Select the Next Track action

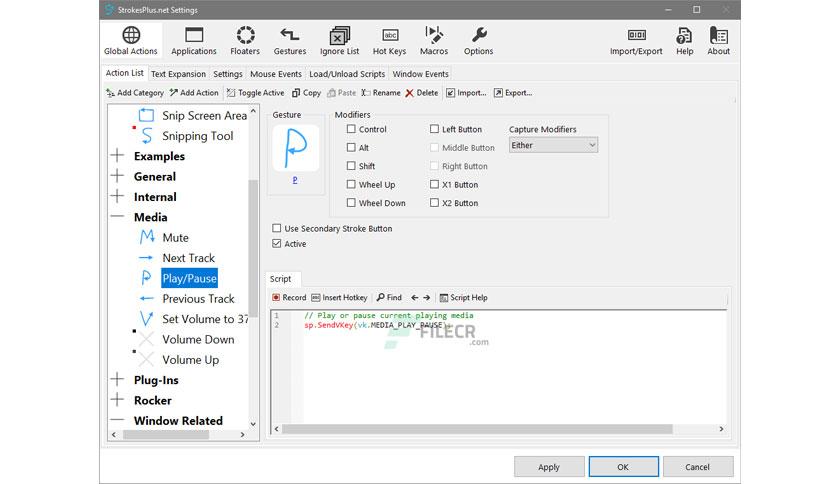[189, 258]
